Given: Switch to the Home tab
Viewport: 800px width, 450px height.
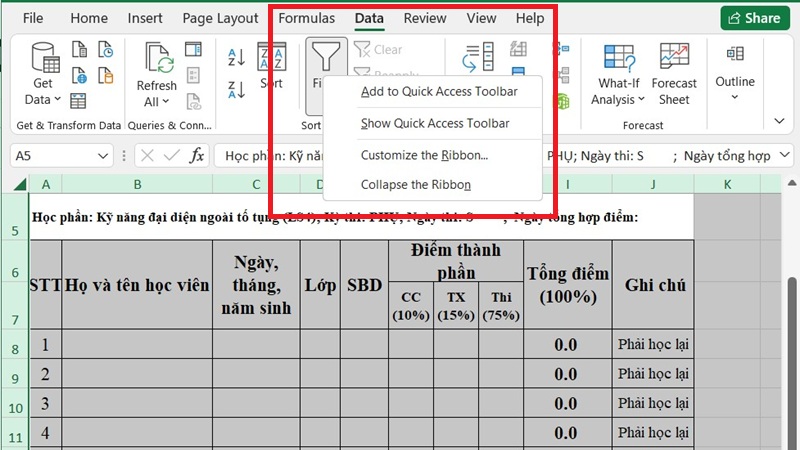Looking at the screenshot, I should 89,18.
